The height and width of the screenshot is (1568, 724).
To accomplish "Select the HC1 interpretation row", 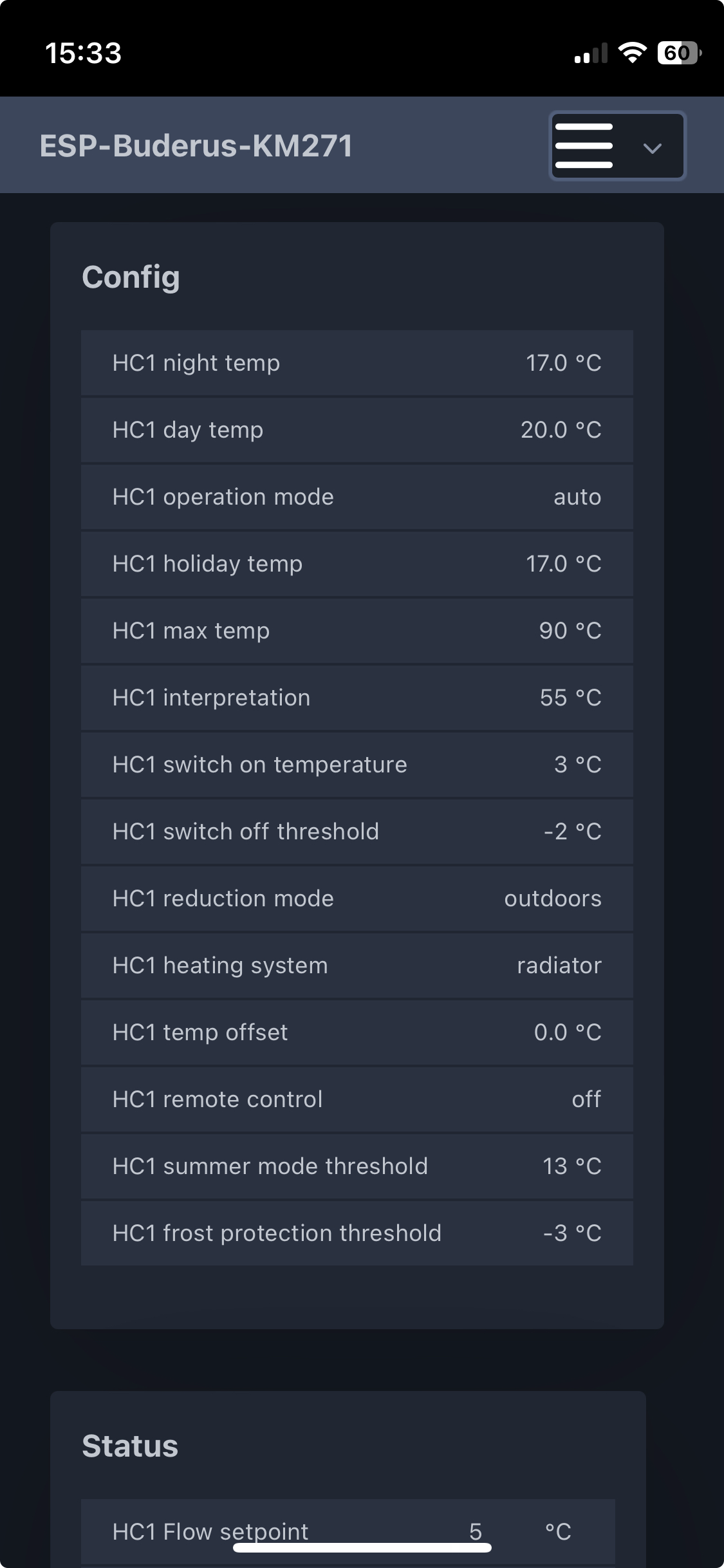I will pos(357,698).
